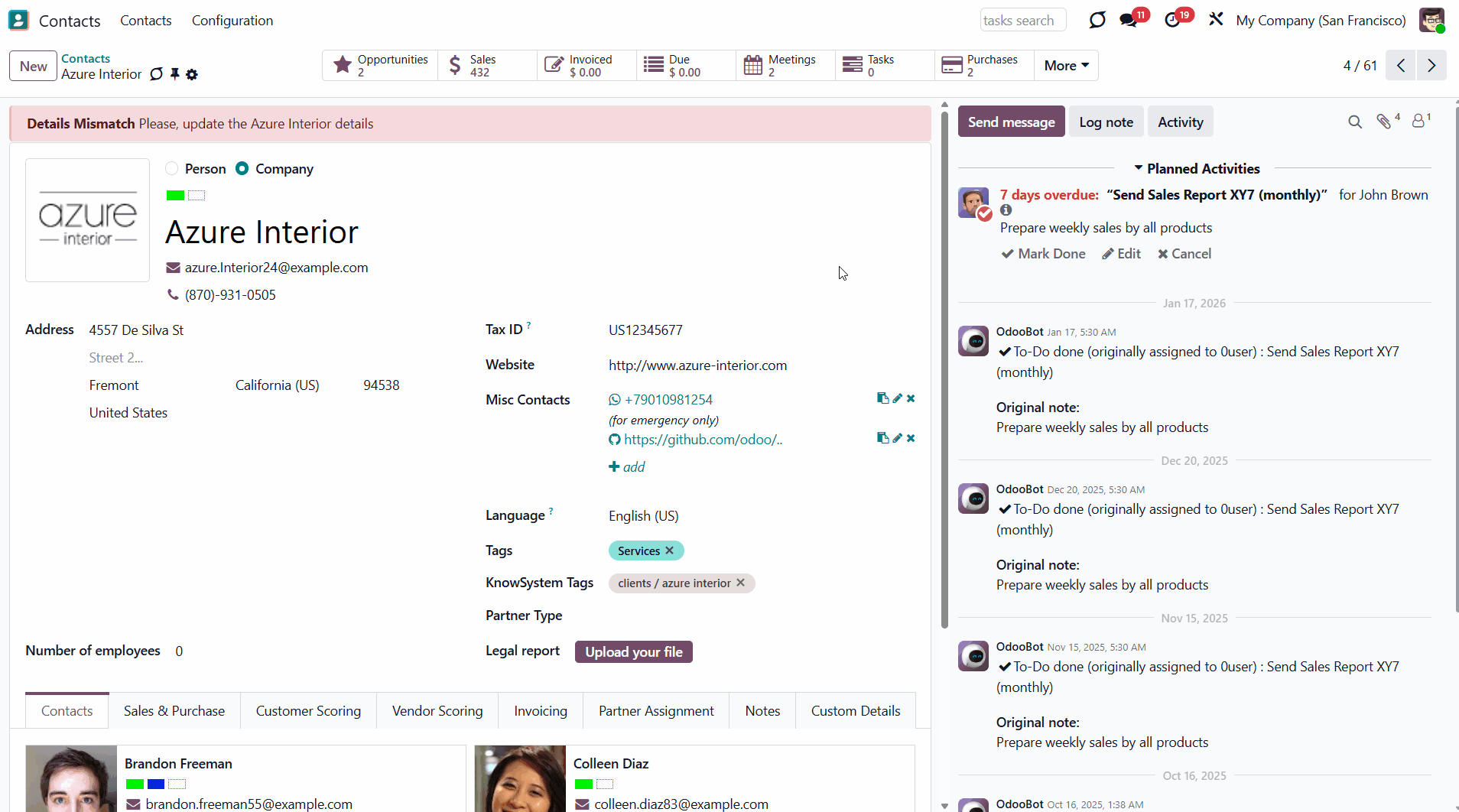Click Brandon Freeman's blue priority box
1459x812 pixels.
(156, 784)
